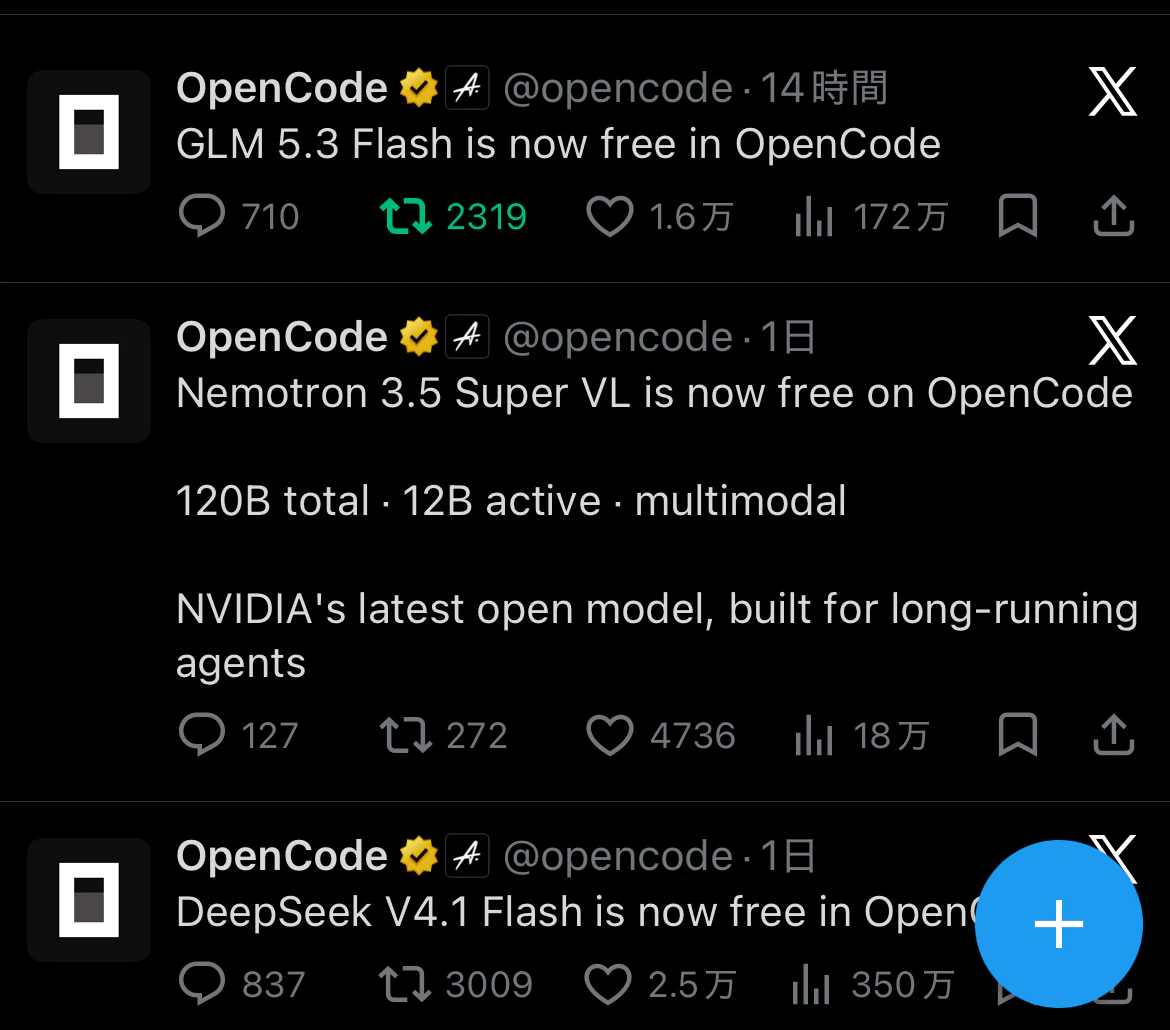Share the GLM 5.3 Flash post

click(x=1113, y=216)
